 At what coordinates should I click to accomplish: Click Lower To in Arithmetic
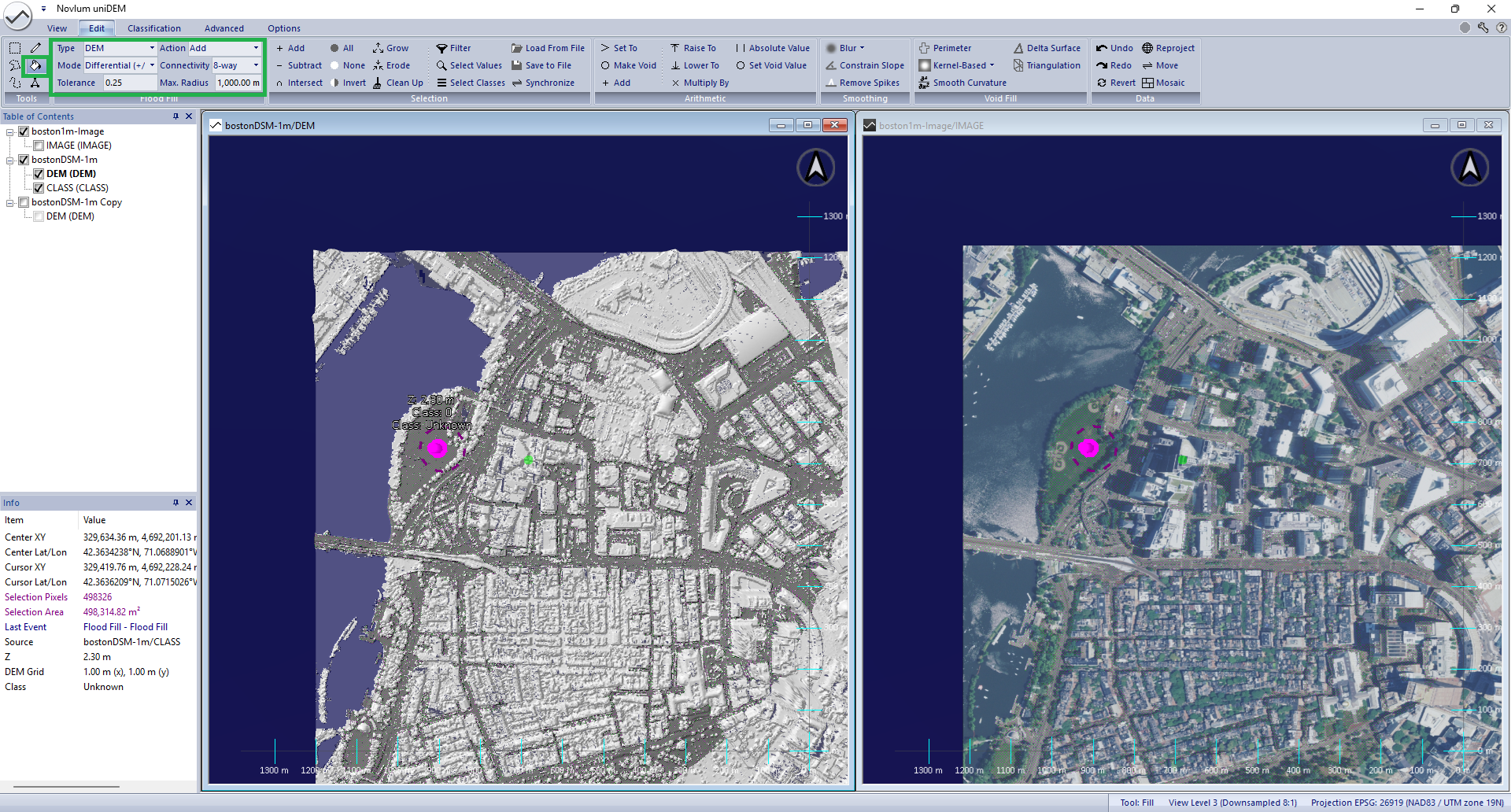click(694, 65)
